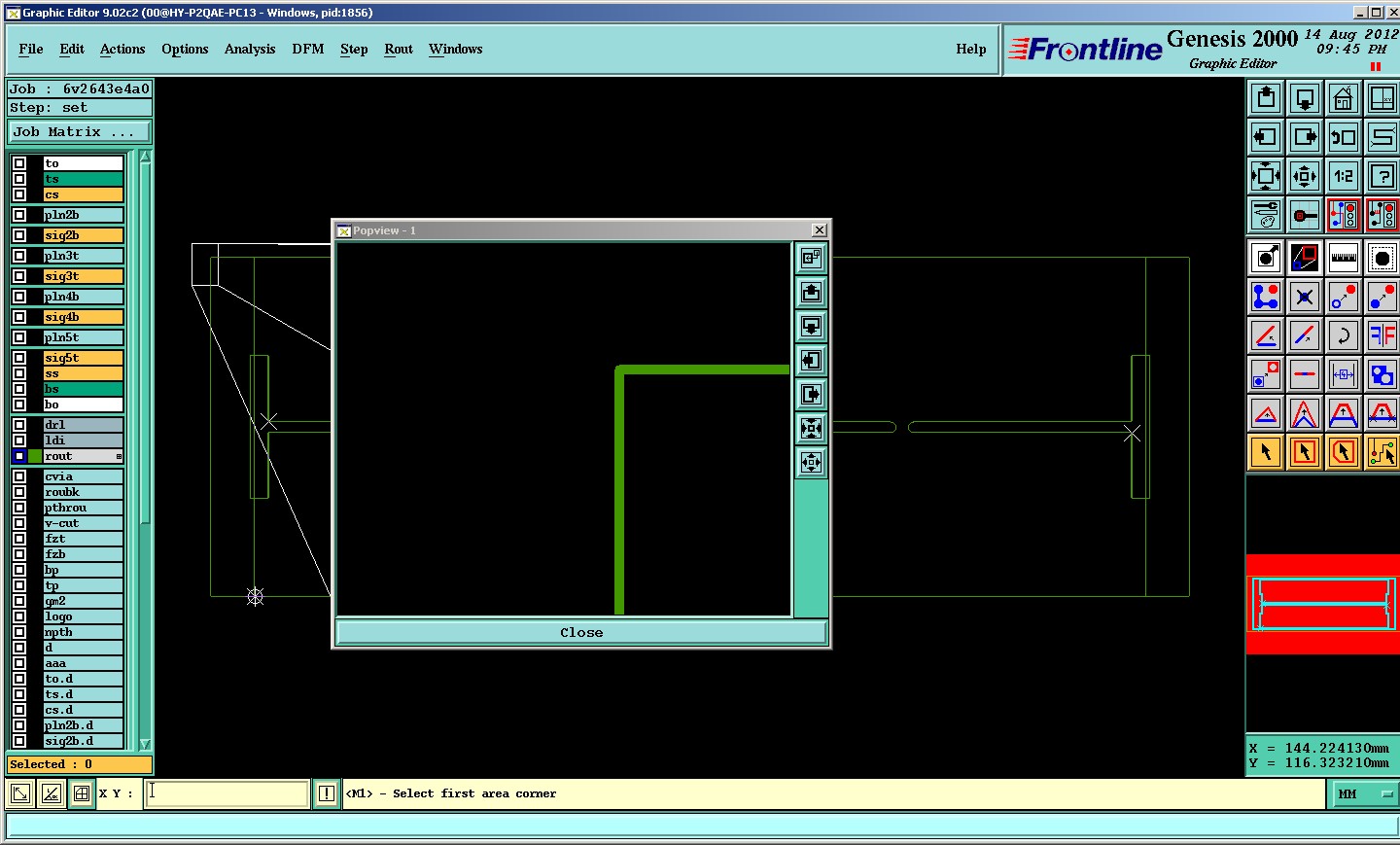Select the arrow-in-polygon select tool
Viewport: 1400px width, 845px height.
pos(1344,452)
